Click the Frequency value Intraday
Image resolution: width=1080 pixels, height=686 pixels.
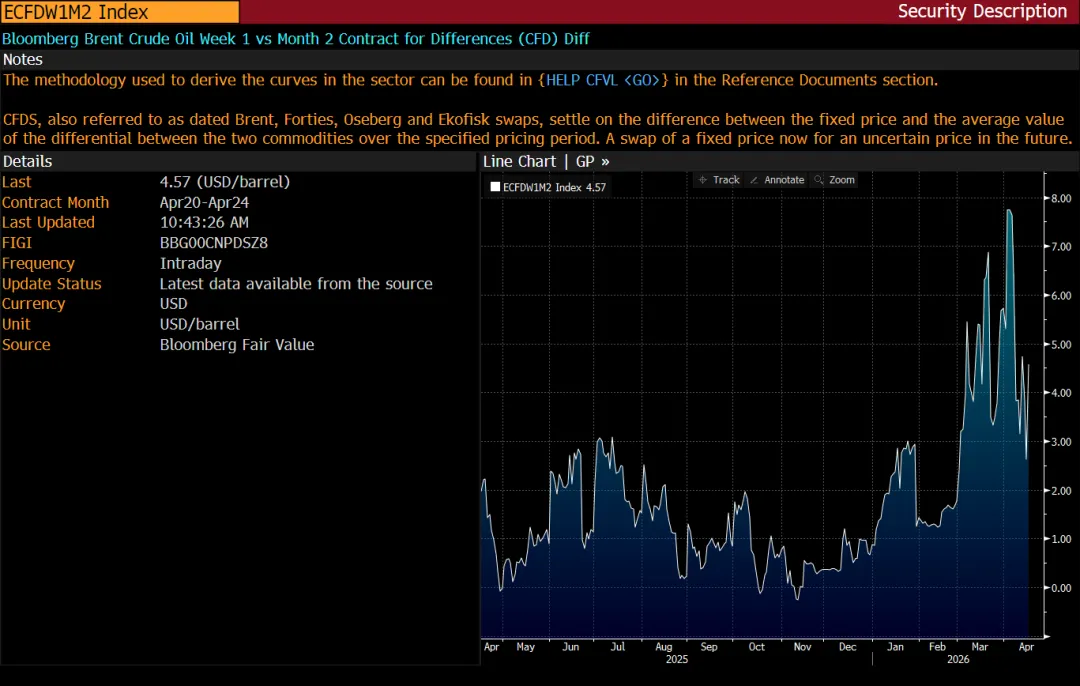[191, 263]
